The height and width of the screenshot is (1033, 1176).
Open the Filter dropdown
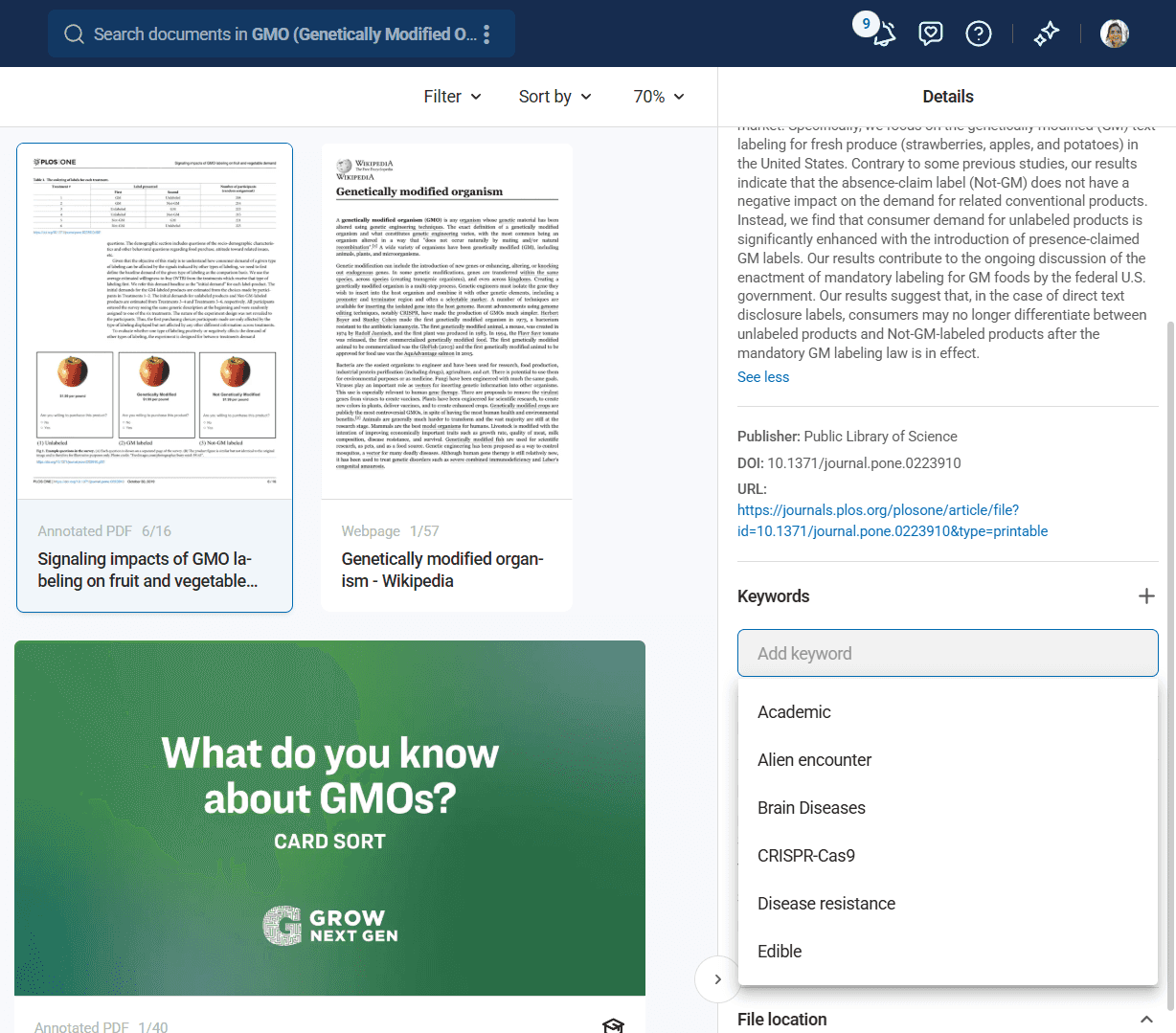tap(452, 97)
